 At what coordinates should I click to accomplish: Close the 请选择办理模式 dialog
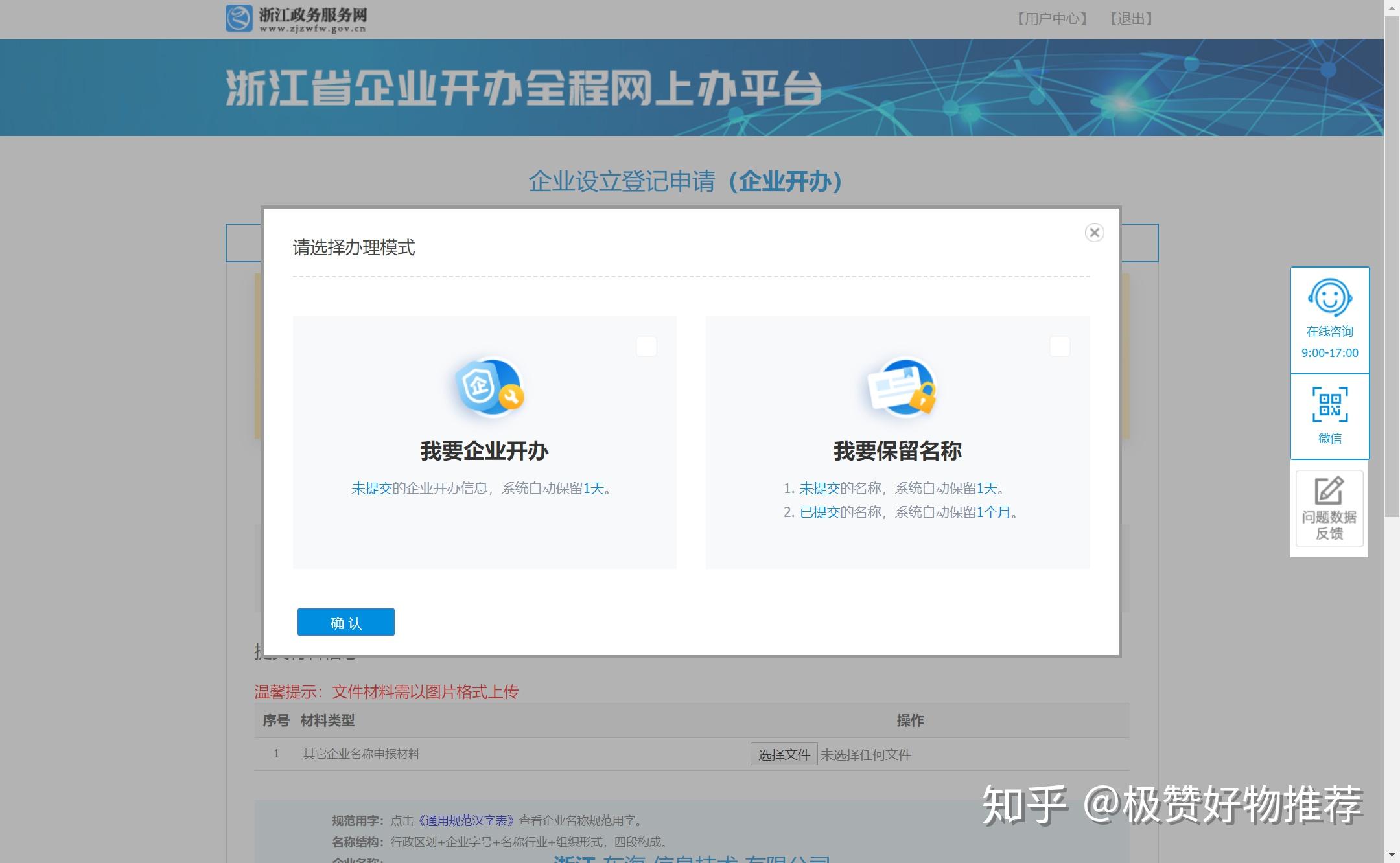pos(1094,233)
